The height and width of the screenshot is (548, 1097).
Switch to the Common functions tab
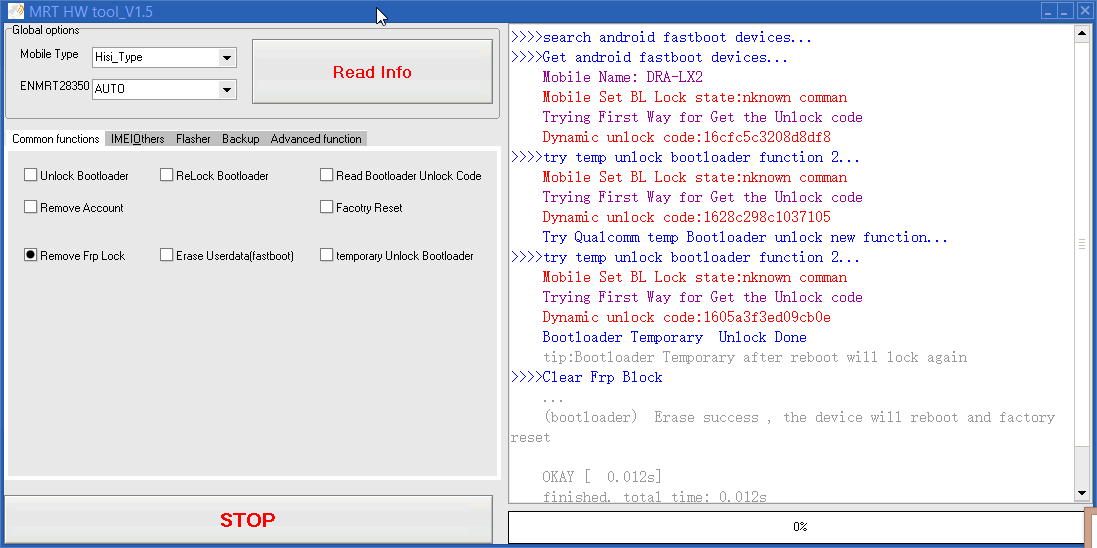tap(56, 139)
